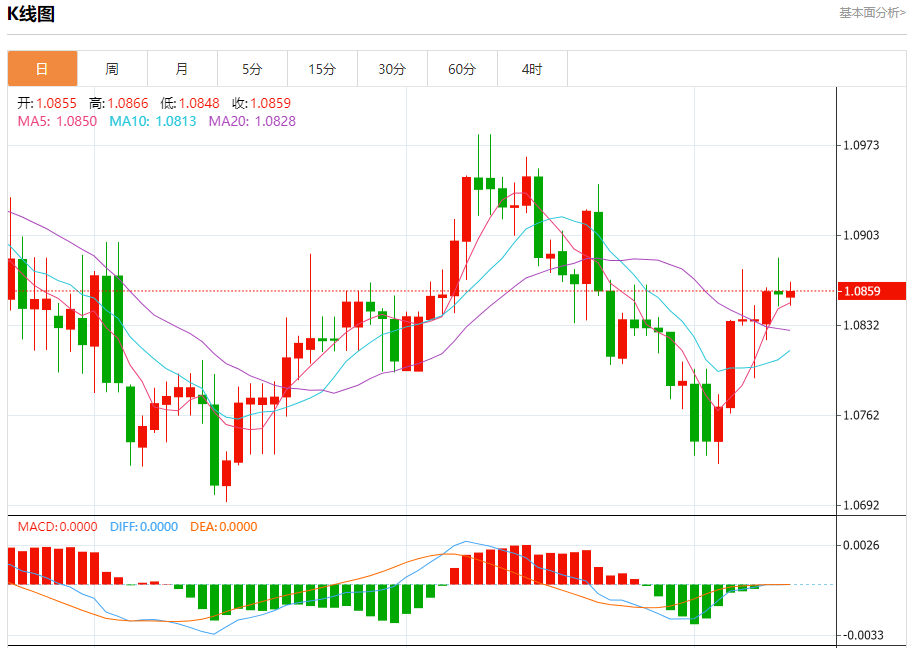Select the 15分 timeframe tab
This screenshot has height=648, width=911.
pyautogui.click(x=322, y=69)
